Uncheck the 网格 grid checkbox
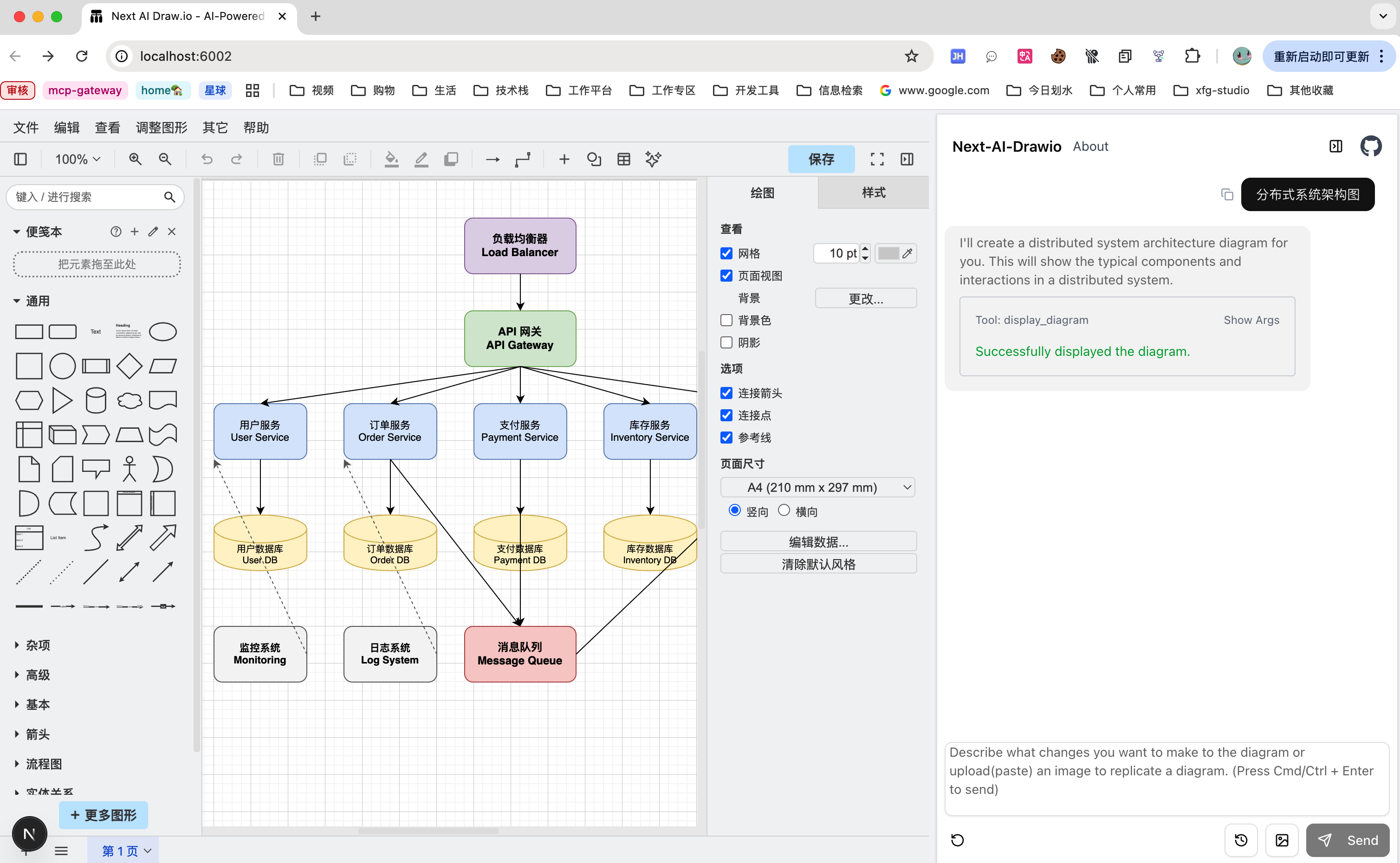The image size is (1400, 863). click(726, 253)
